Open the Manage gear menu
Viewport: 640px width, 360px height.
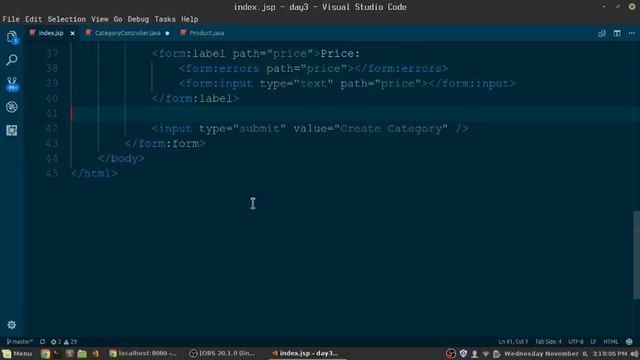coord(11,325)
